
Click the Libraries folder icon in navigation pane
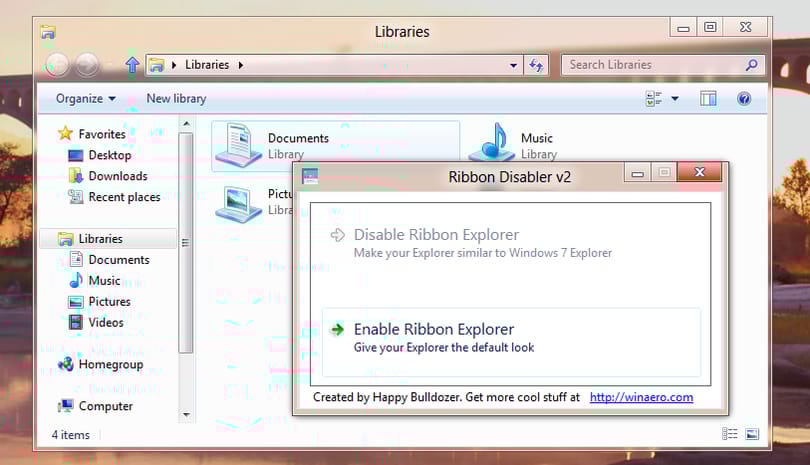[66, 239]
